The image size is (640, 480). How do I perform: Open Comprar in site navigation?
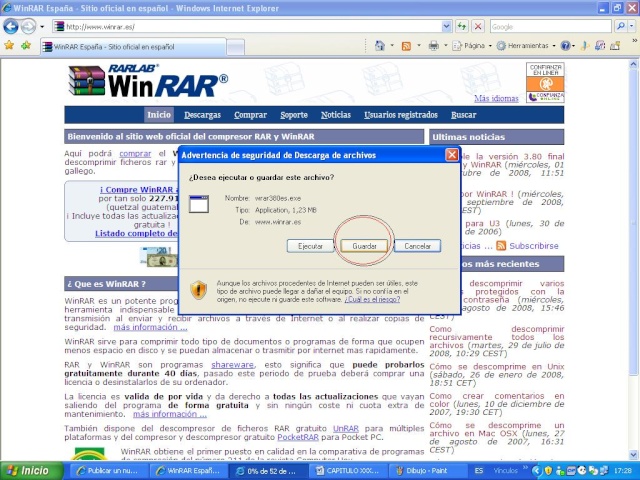point(250,115)
